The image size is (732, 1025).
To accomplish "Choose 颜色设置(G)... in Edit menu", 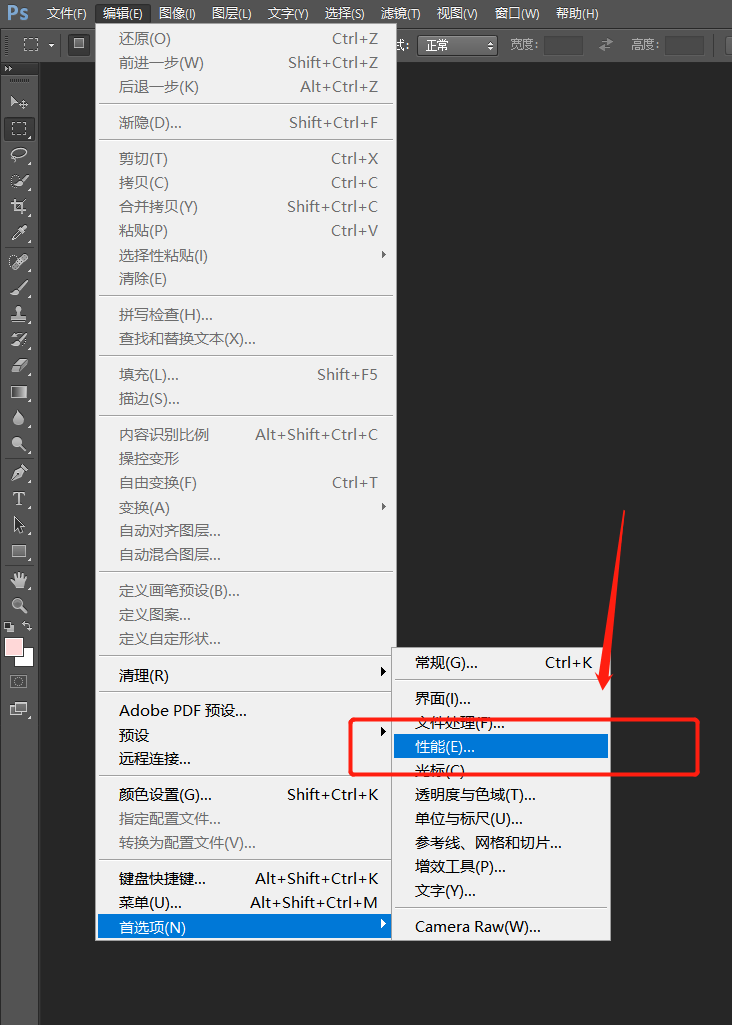I will pos(244,795).
